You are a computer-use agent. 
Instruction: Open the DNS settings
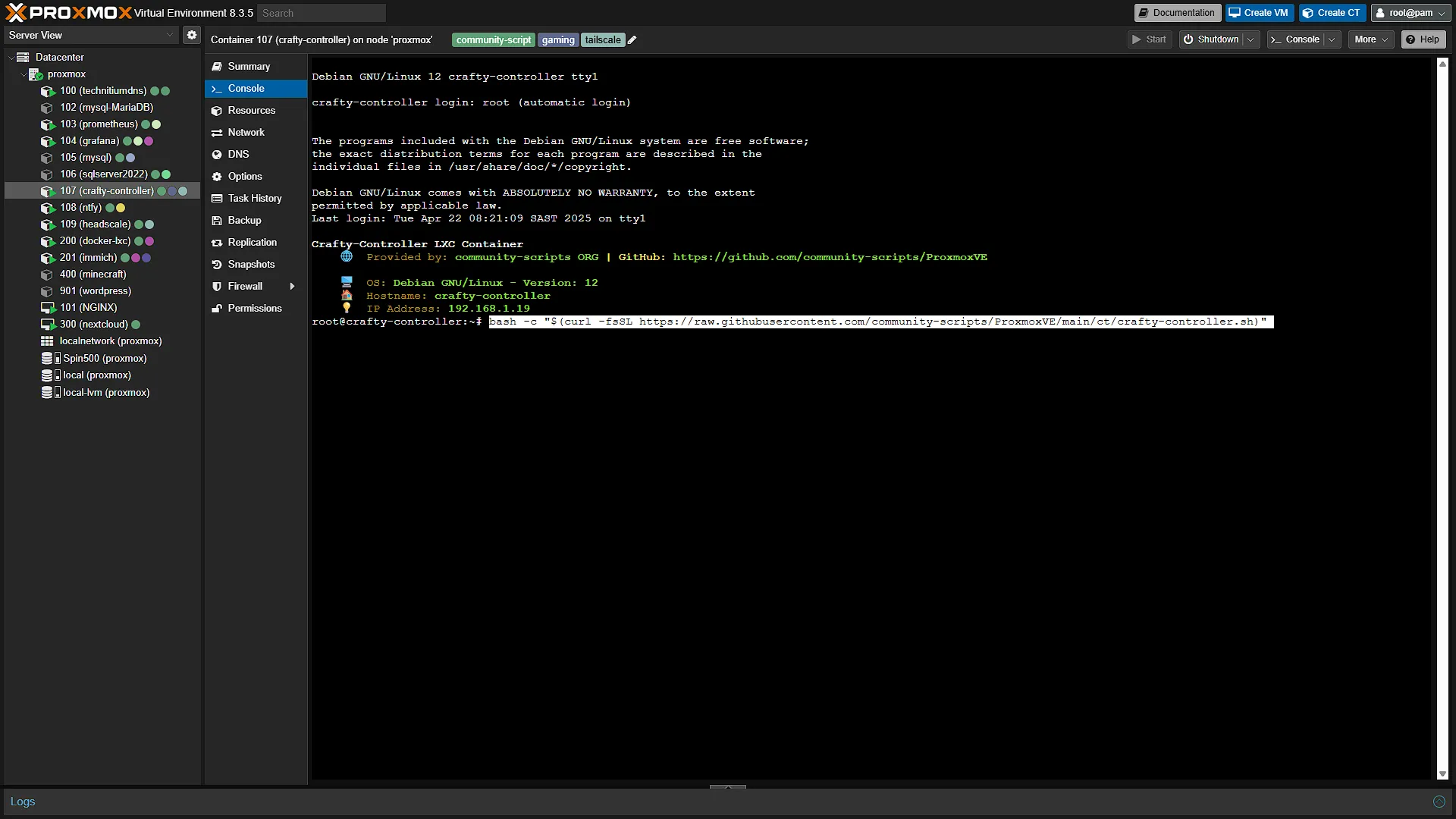pos(256,155)
